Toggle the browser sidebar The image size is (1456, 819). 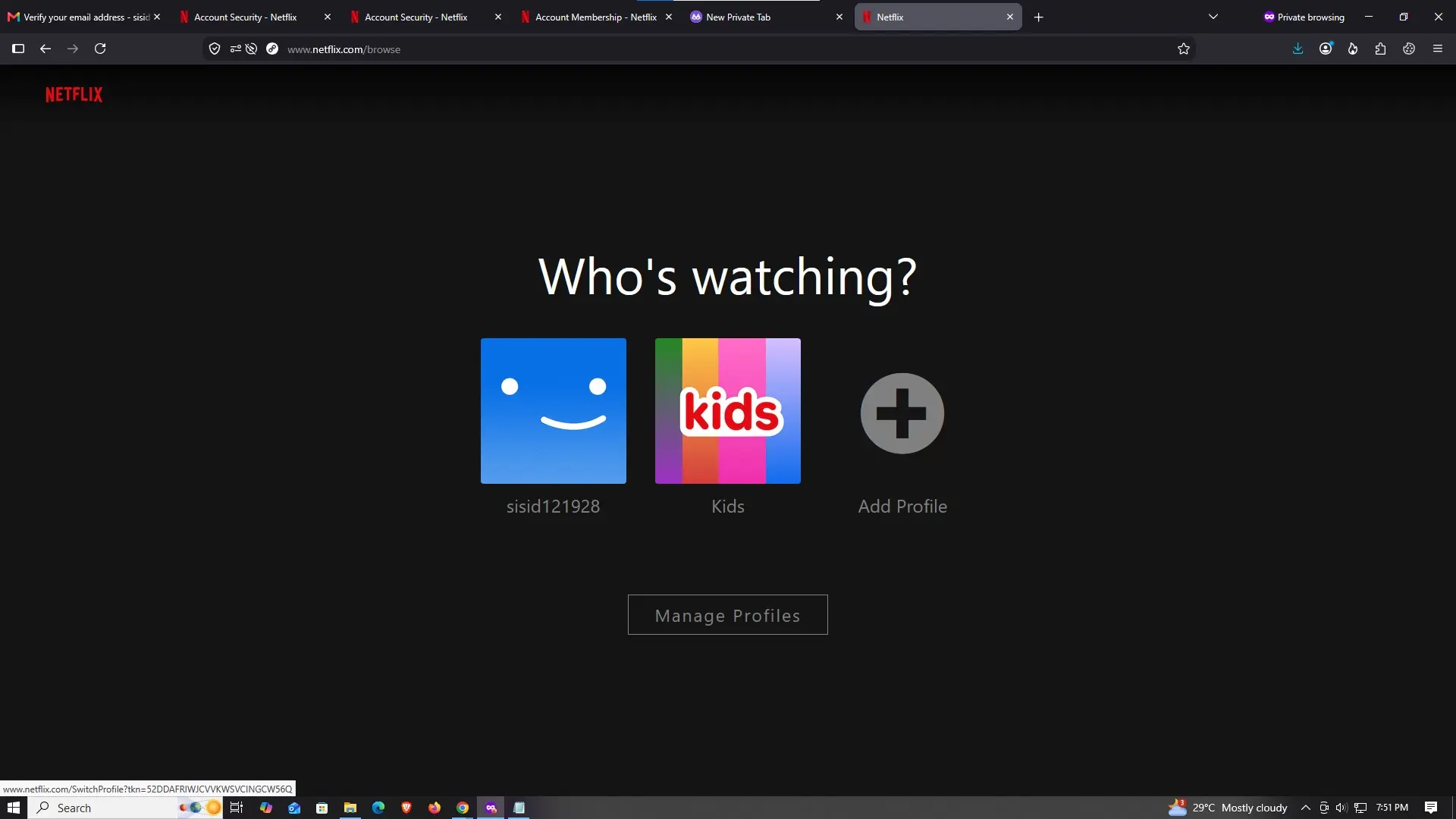(18, 49)
